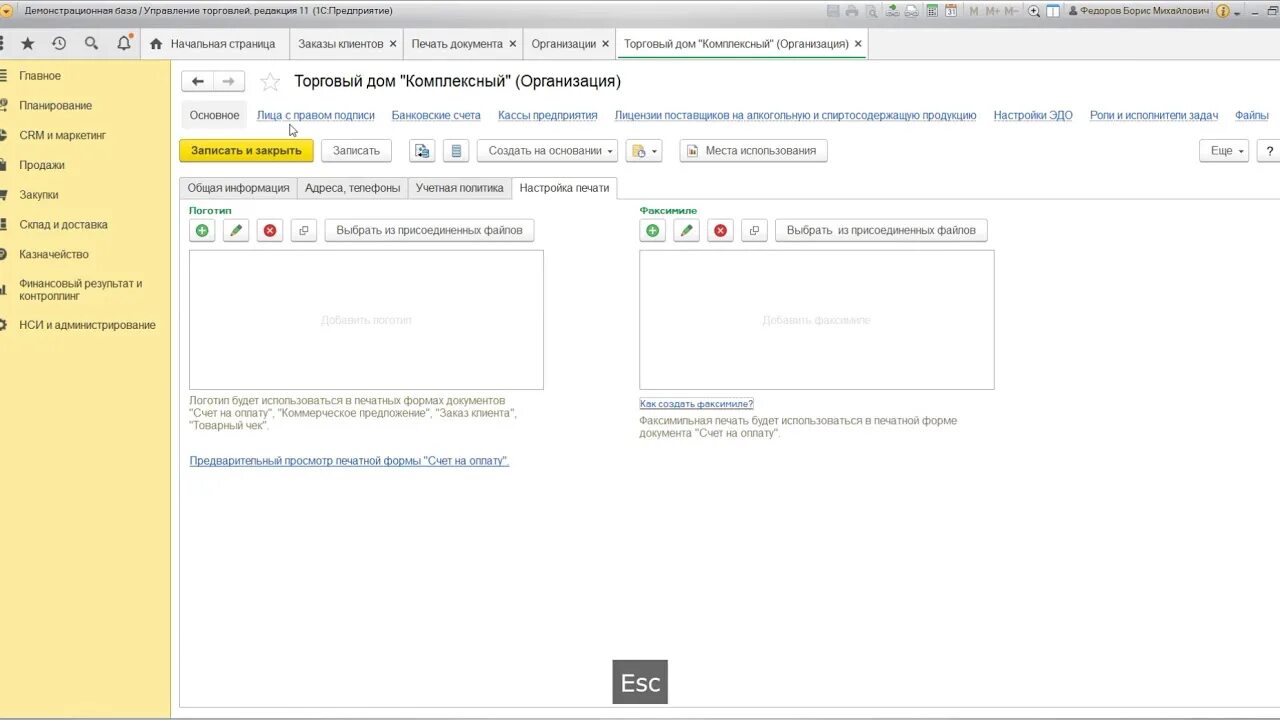Close the Организации tab

[x=605, y=44]
